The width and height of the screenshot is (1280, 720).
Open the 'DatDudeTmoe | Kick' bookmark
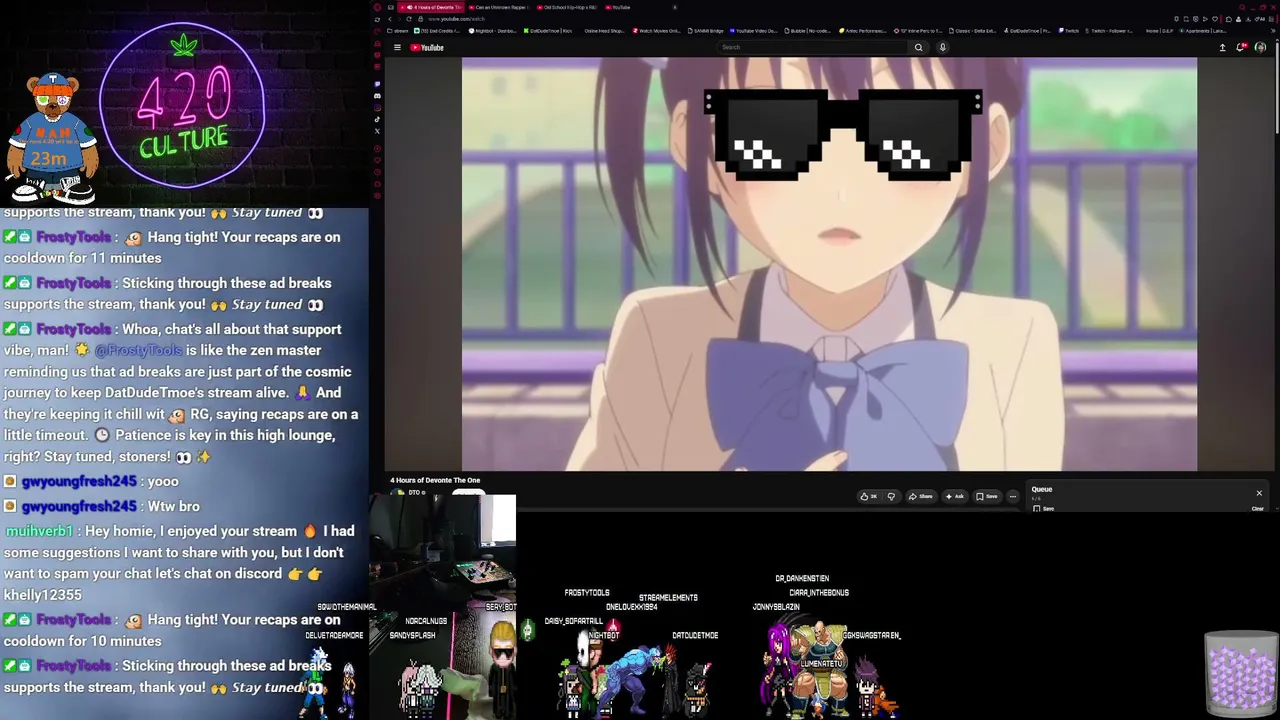(547, 31)
